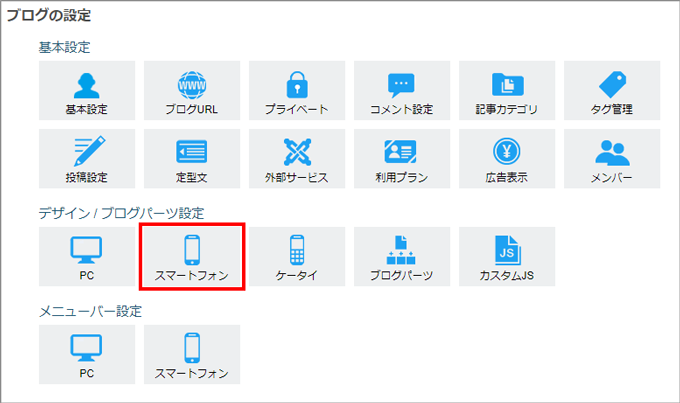Select スマートフォン under メニューバー設定
The width and height of the screenshot is (680, 403).
coord(192,354)
